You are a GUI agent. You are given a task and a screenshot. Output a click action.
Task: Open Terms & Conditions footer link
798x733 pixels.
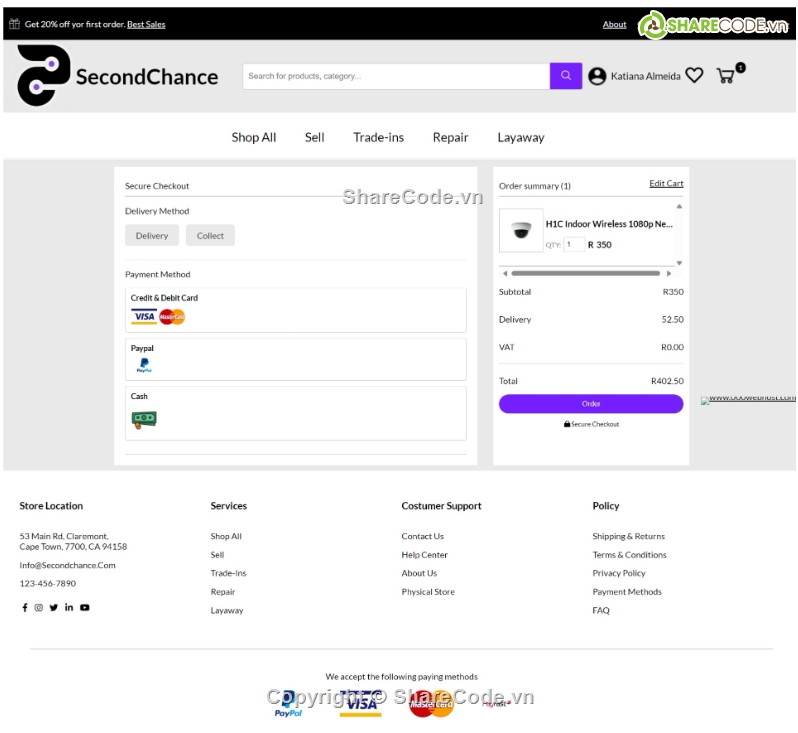point(629,555)
